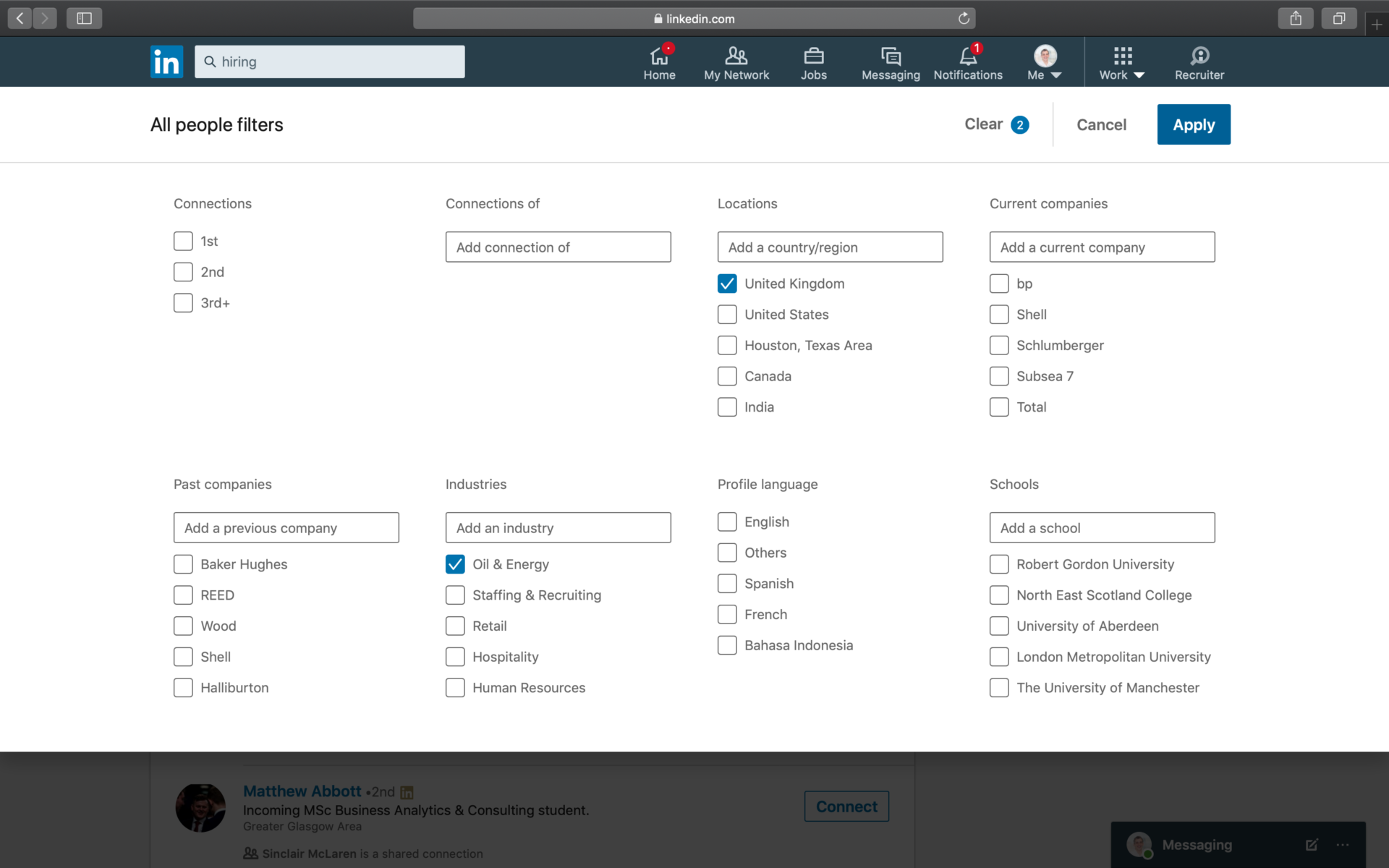Click Add a previous company field
This screenshot has height=868, width=1389.
(x=286, y=528)
